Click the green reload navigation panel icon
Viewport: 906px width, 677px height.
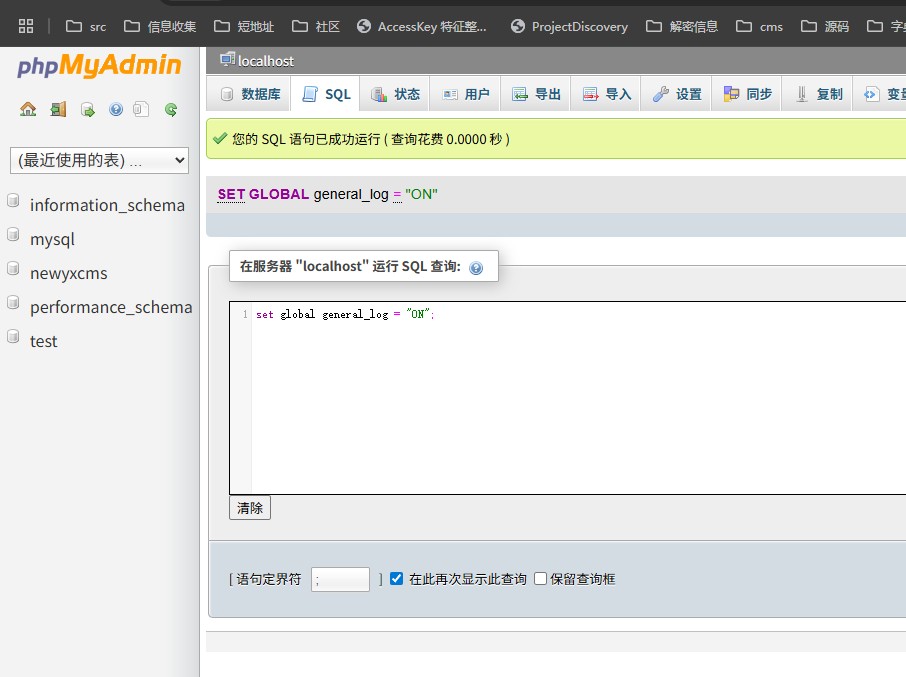click(x=170, y=109)
